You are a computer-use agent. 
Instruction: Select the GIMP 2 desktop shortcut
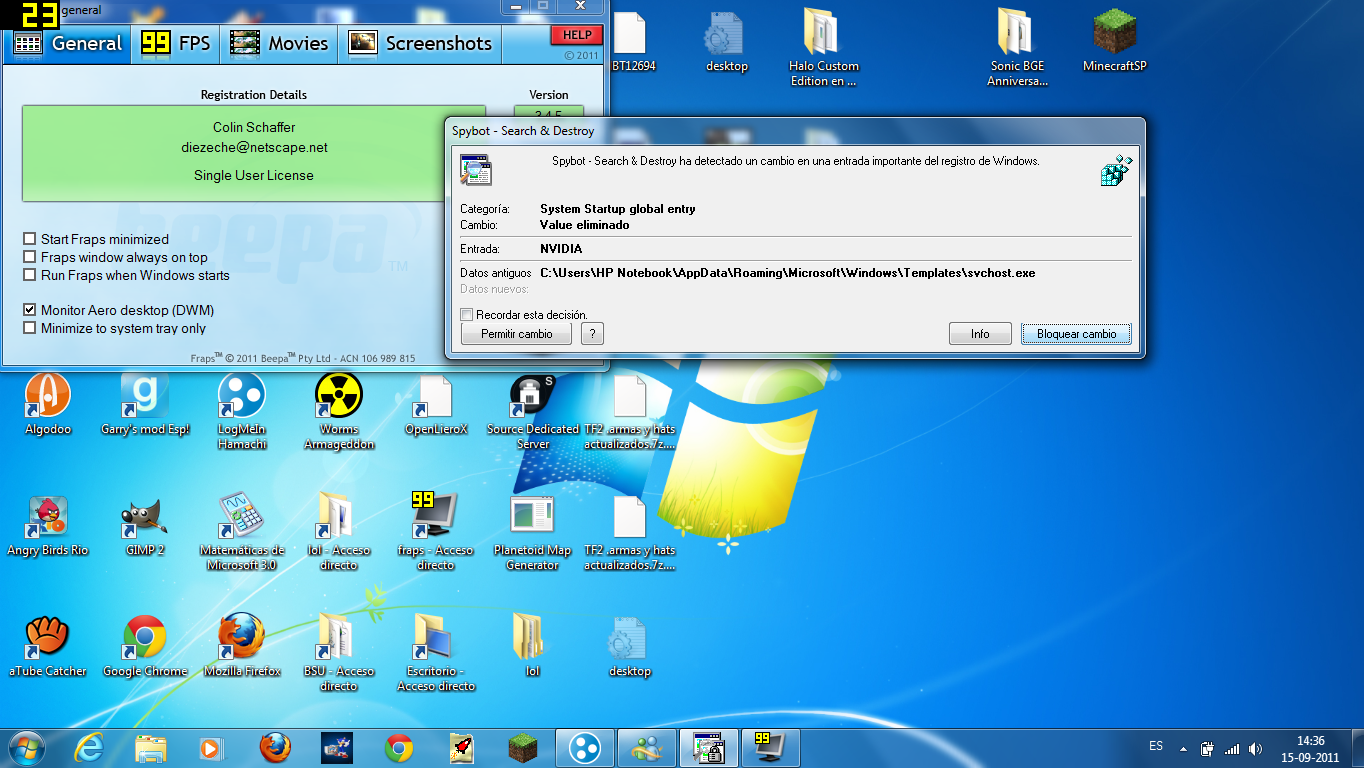(x=145, y=526)
